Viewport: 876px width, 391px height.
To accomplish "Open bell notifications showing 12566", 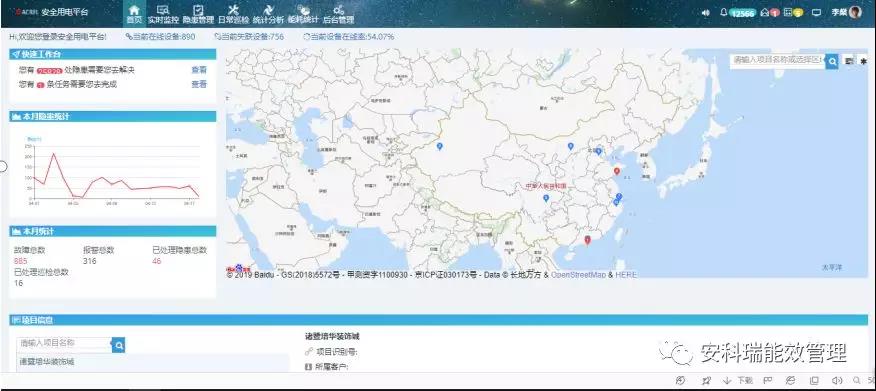I will coord(737,13).
